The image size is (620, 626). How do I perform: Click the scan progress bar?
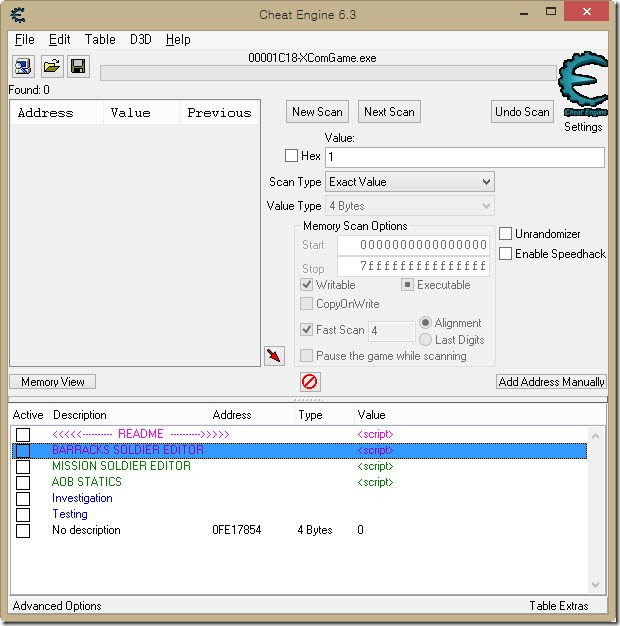coord(328,73)
